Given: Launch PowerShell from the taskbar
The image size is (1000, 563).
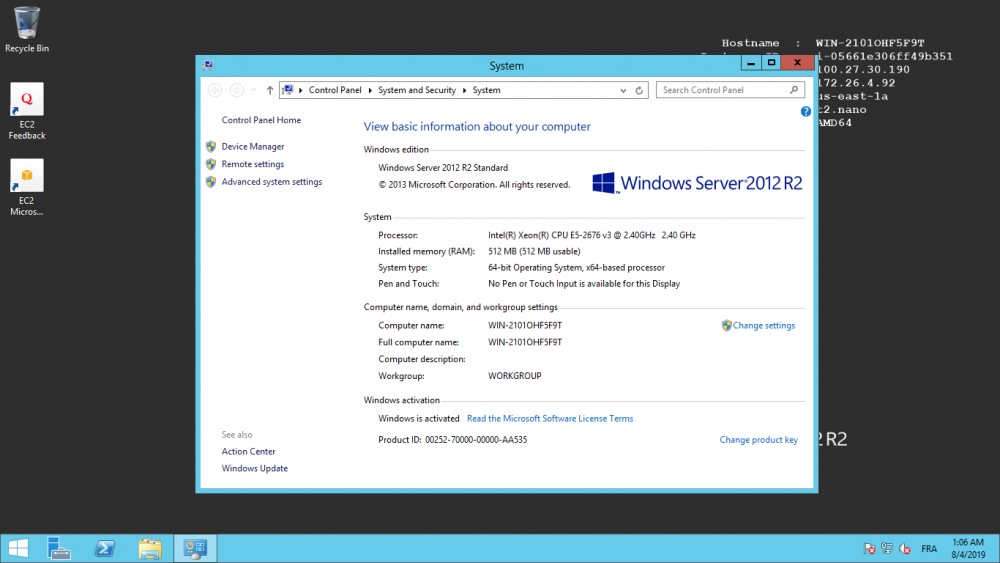Looking at the screenshot, I should pos(105,548).
